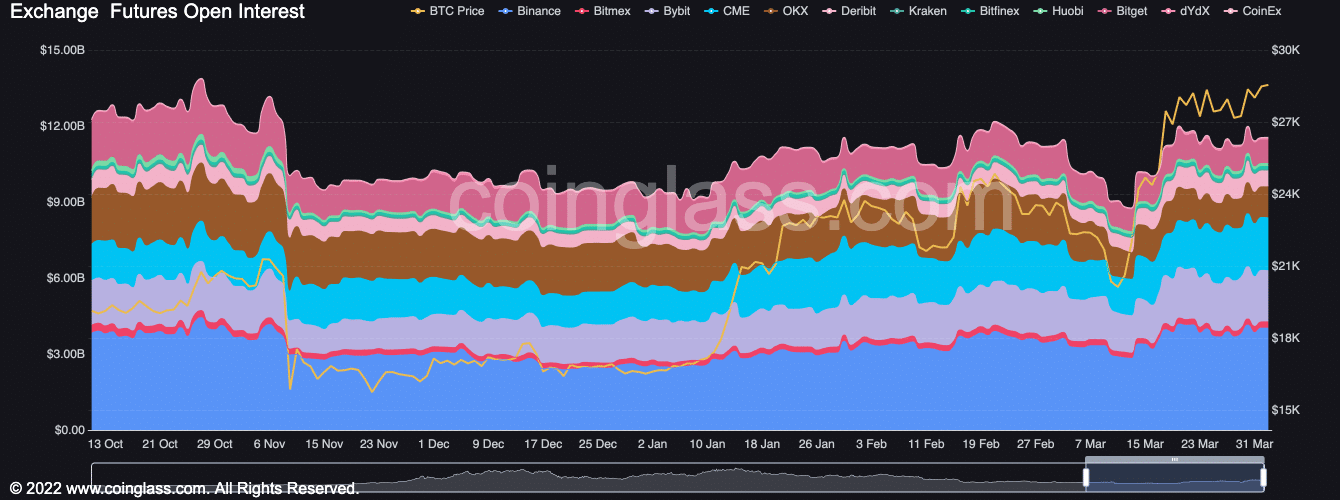Click the $24K price axis label
Viewport: 1340px width, 500px height.
[x=1284, y=194]
